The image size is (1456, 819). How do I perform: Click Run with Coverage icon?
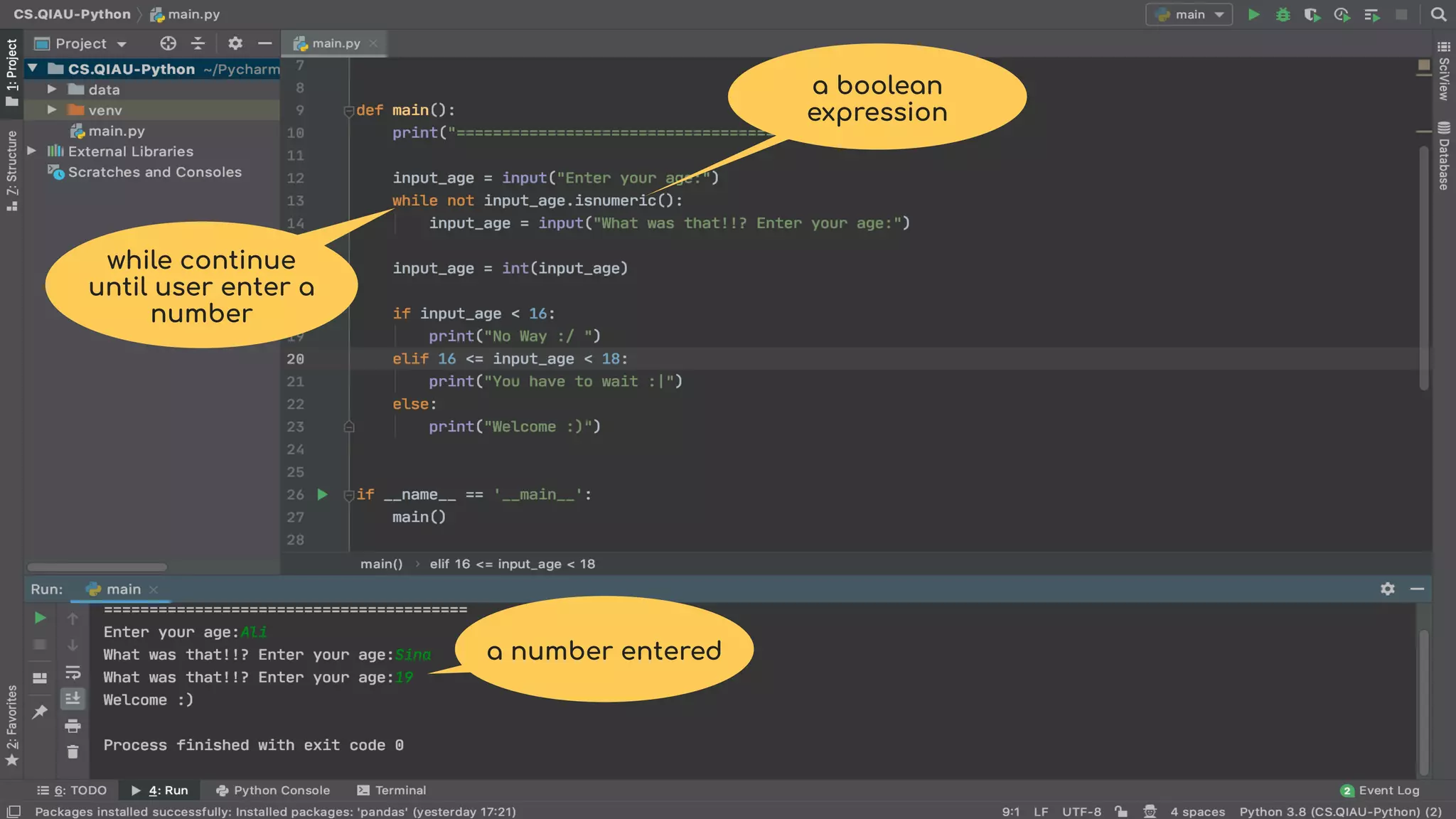pyautogui.click(x=1312, y=14)
